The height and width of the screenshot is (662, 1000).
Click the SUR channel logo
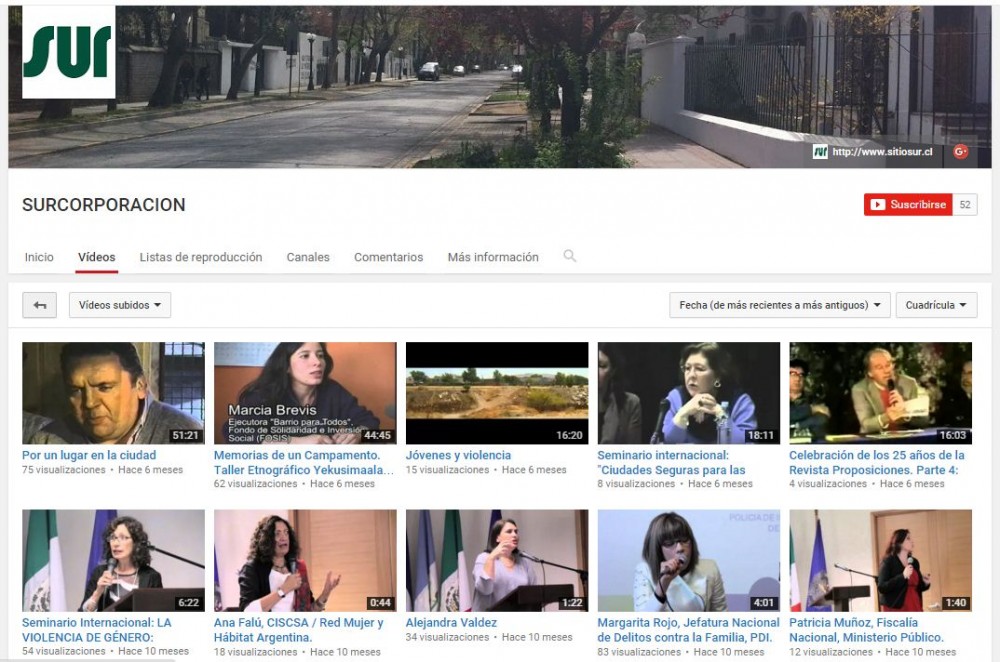[68, 52]
